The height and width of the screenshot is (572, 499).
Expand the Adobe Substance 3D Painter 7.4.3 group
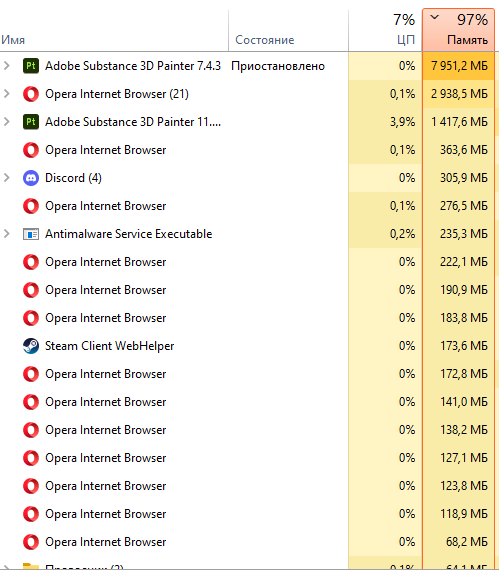(7, 66)
